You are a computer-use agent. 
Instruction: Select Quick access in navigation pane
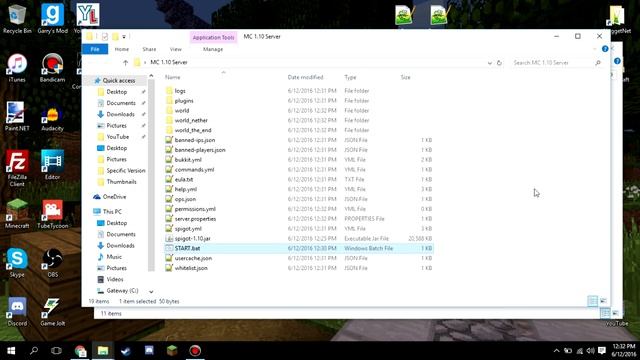tap(118, 81)
